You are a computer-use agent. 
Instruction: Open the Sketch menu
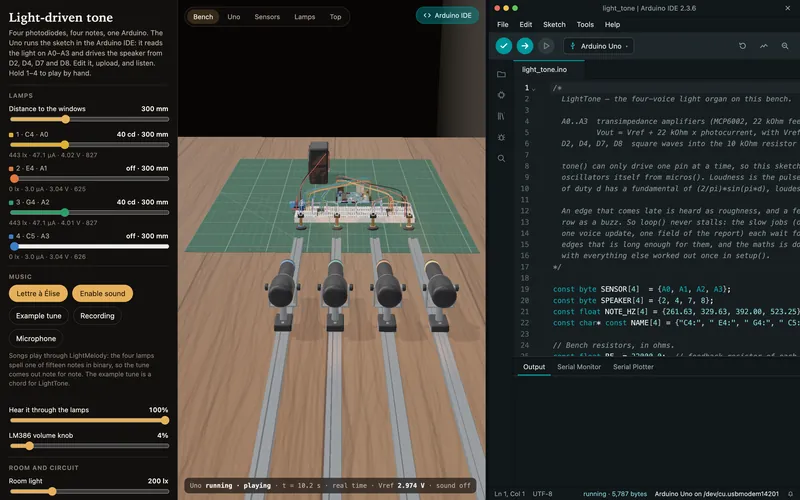click(554, 24)
